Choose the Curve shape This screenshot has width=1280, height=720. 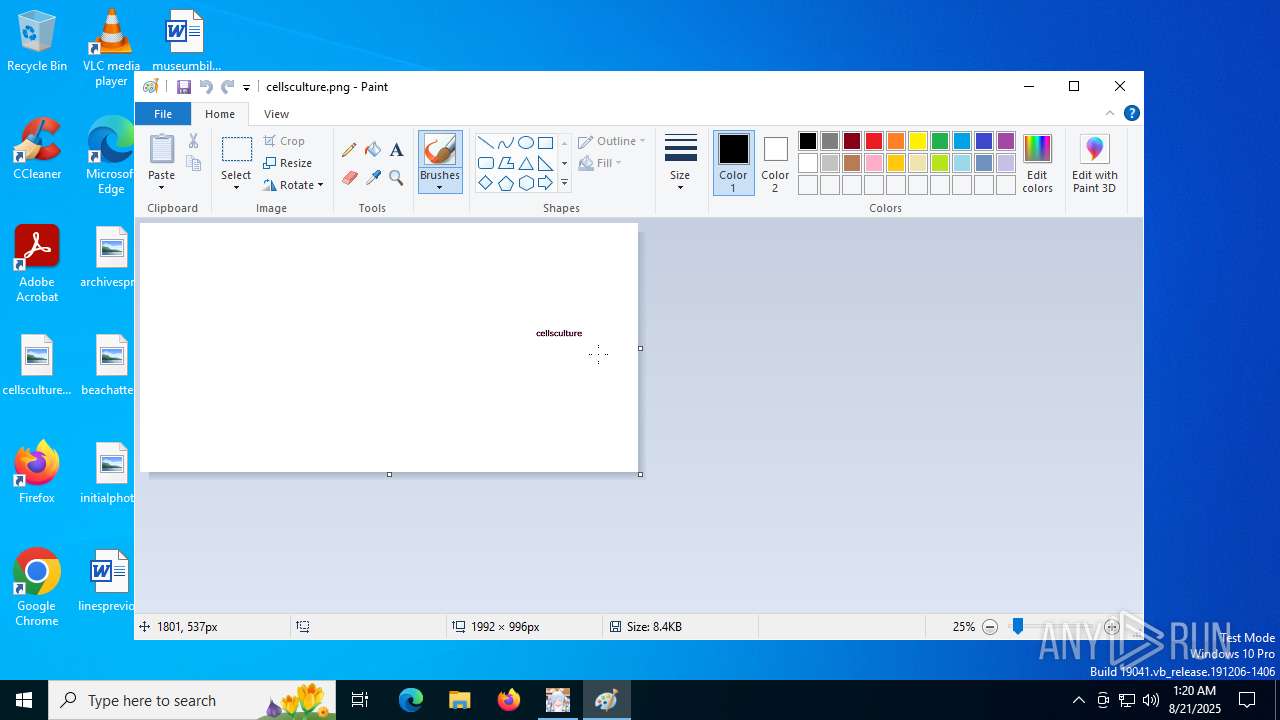pyautogui.click(x=505, y=143)
